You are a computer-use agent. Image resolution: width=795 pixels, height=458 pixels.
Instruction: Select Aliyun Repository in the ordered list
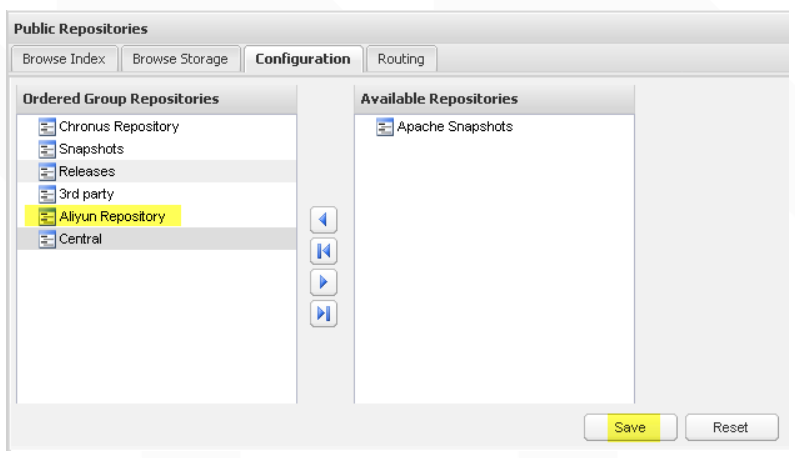point(112,216)
